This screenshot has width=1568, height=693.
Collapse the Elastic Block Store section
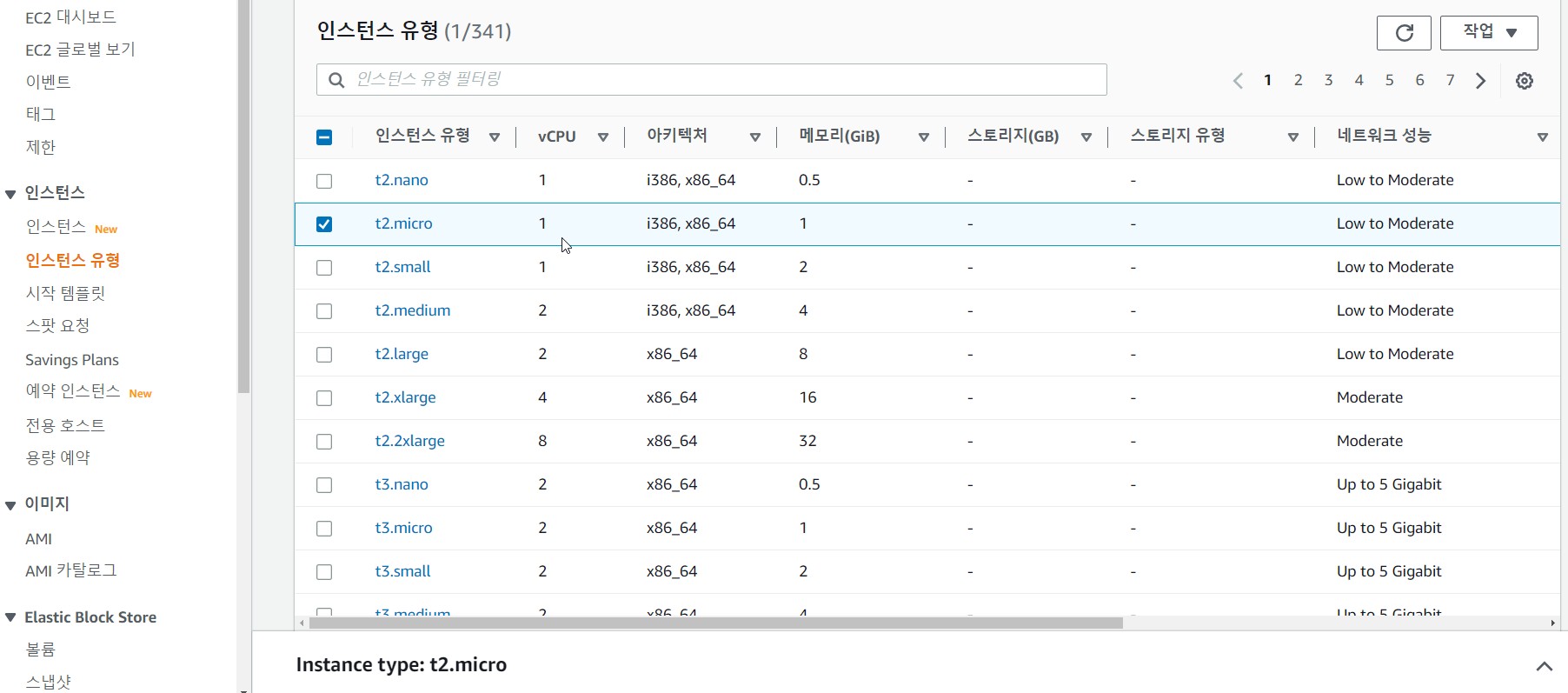(11, 617)
